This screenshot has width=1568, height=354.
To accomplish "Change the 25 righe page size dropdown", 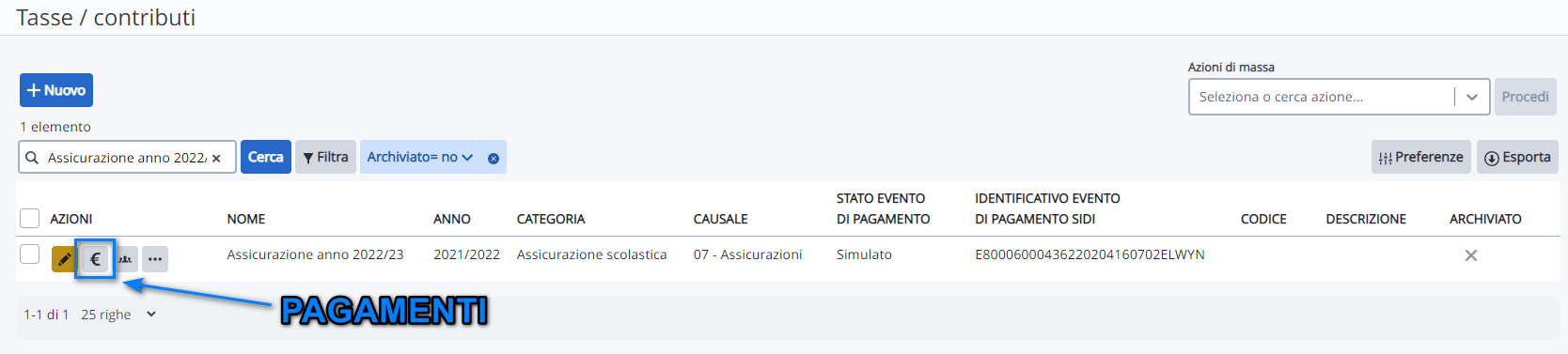I will [118, 315].
